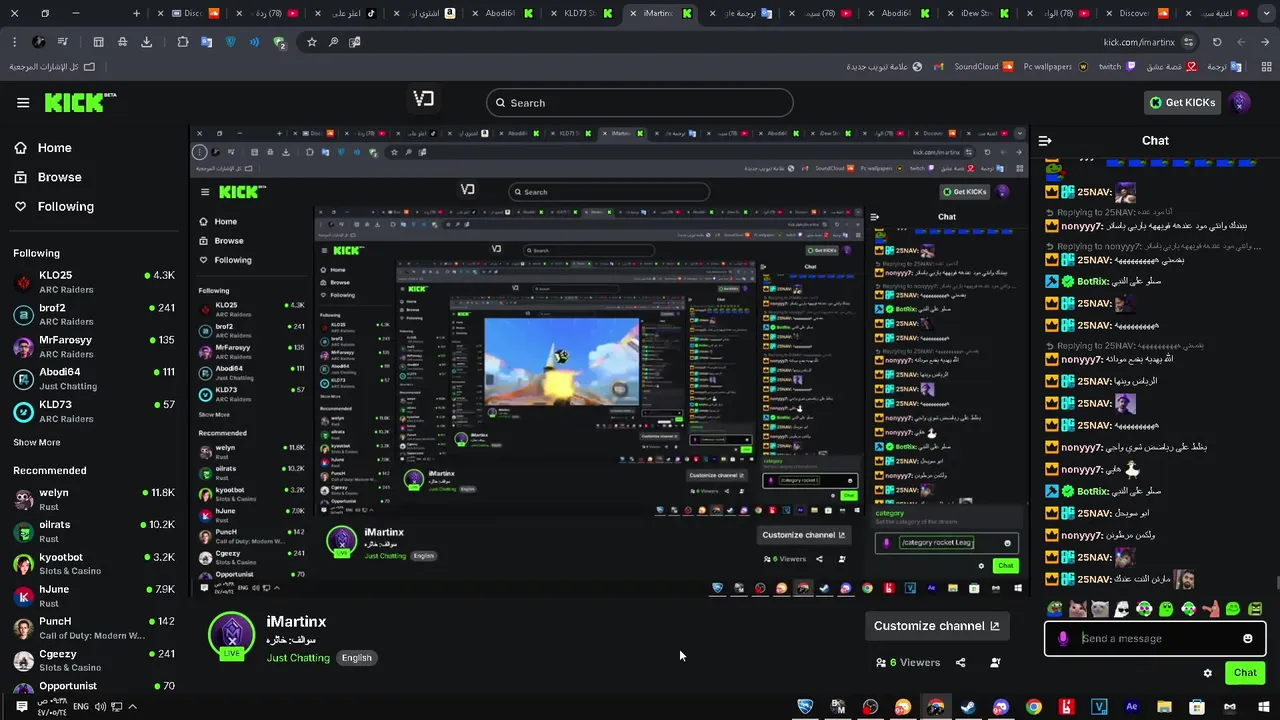Image resolution: width=1280 pixels, height=720 pixels.
Task: Expand hidden system tray icons chevron
Action: tap(132, 707)
